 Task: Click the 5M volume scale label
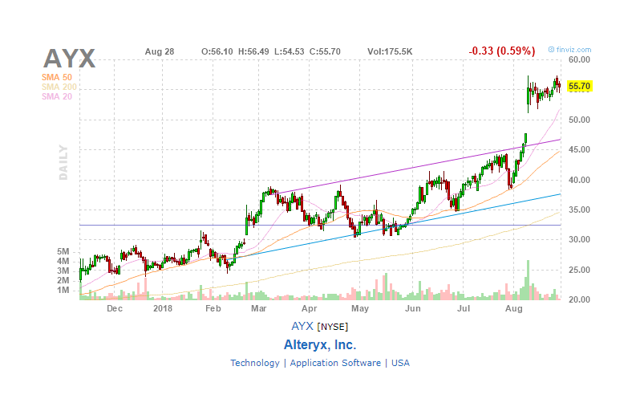pos(63,251)
